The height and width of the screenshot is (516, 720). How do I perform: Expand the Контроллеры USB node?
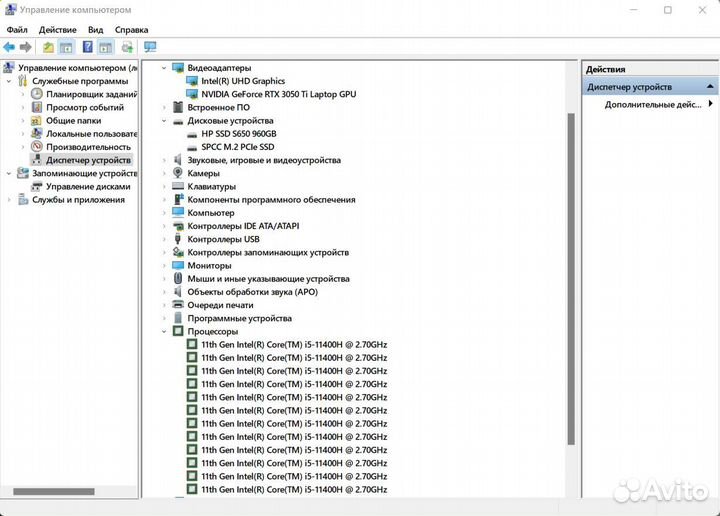[x=164, y=239]
